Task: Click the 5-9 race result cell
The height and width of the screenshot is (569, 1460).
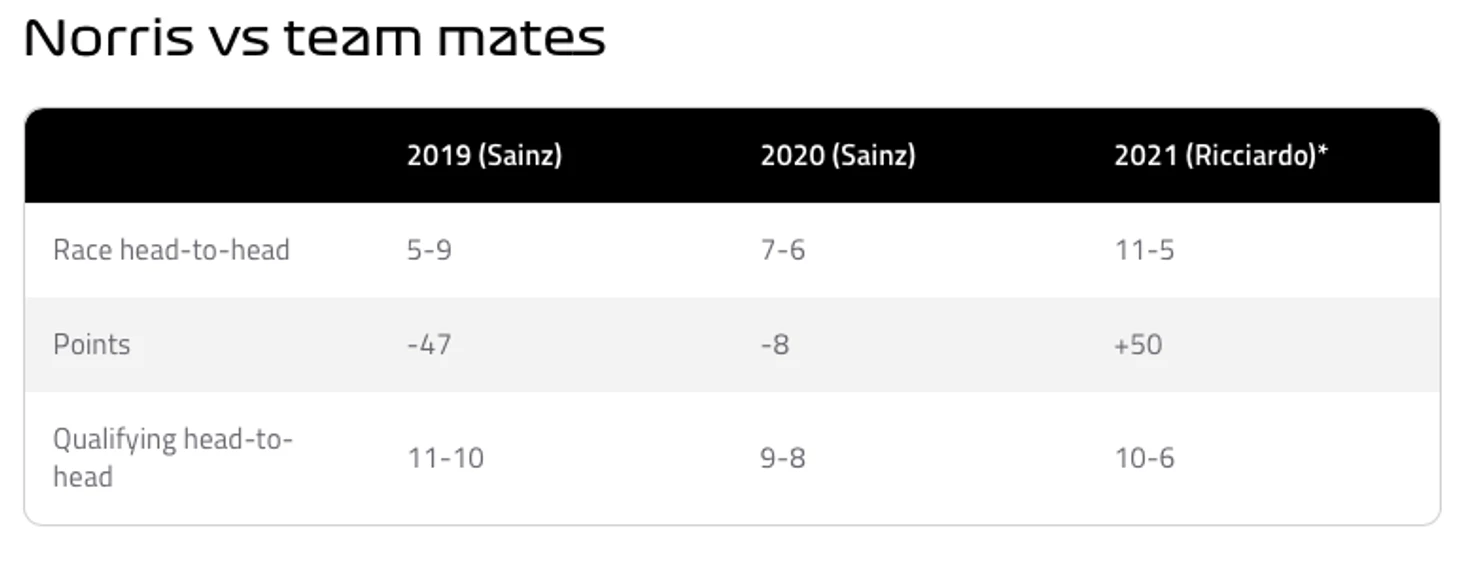Action: click(x=429, y=250)
